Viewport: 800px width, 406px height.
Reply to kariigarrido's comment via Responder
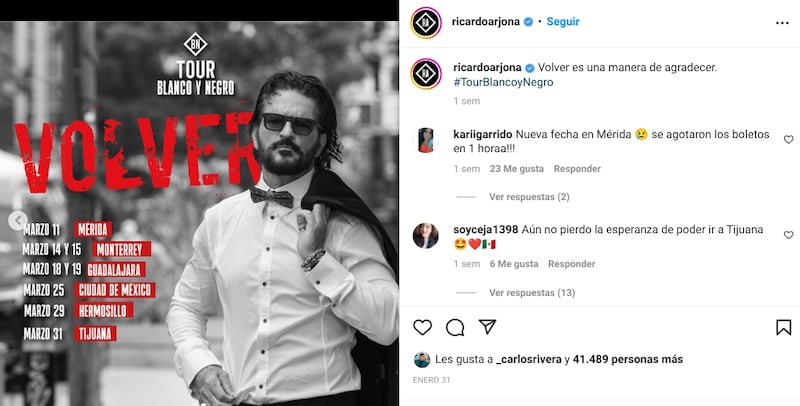pos(577,169)
